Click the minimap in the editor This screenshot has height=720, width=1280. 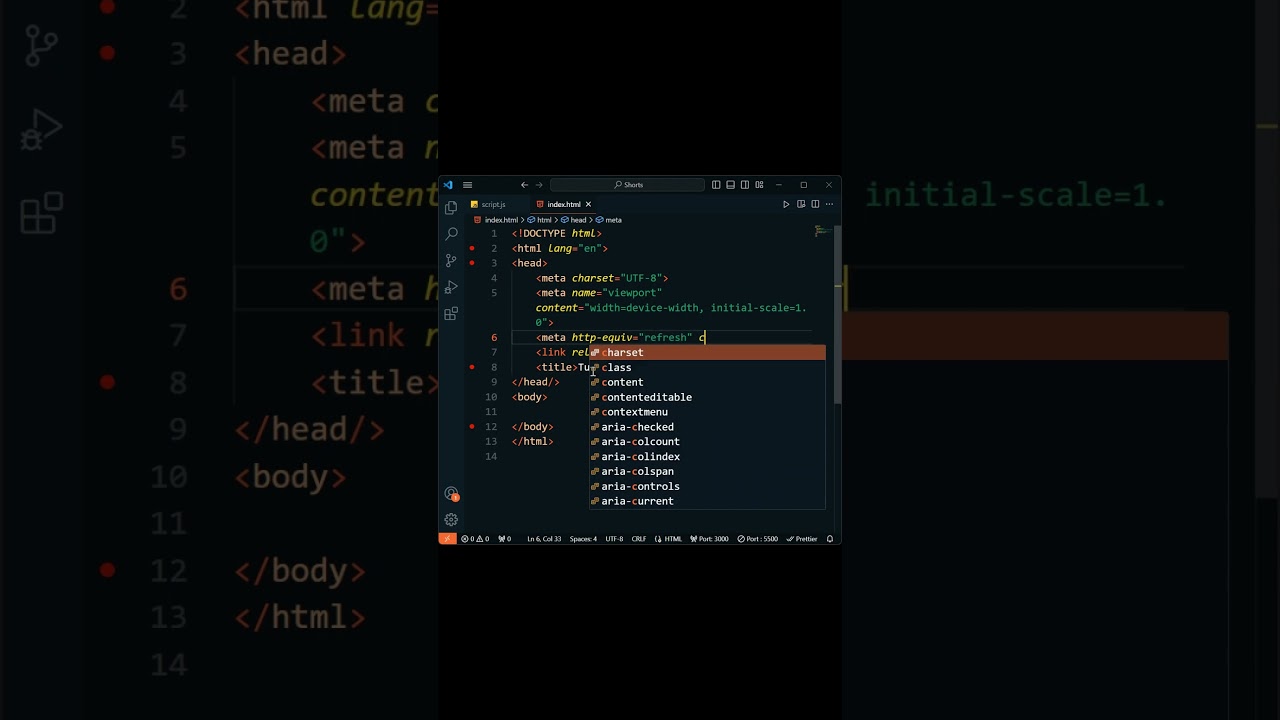tap(821, 232)
